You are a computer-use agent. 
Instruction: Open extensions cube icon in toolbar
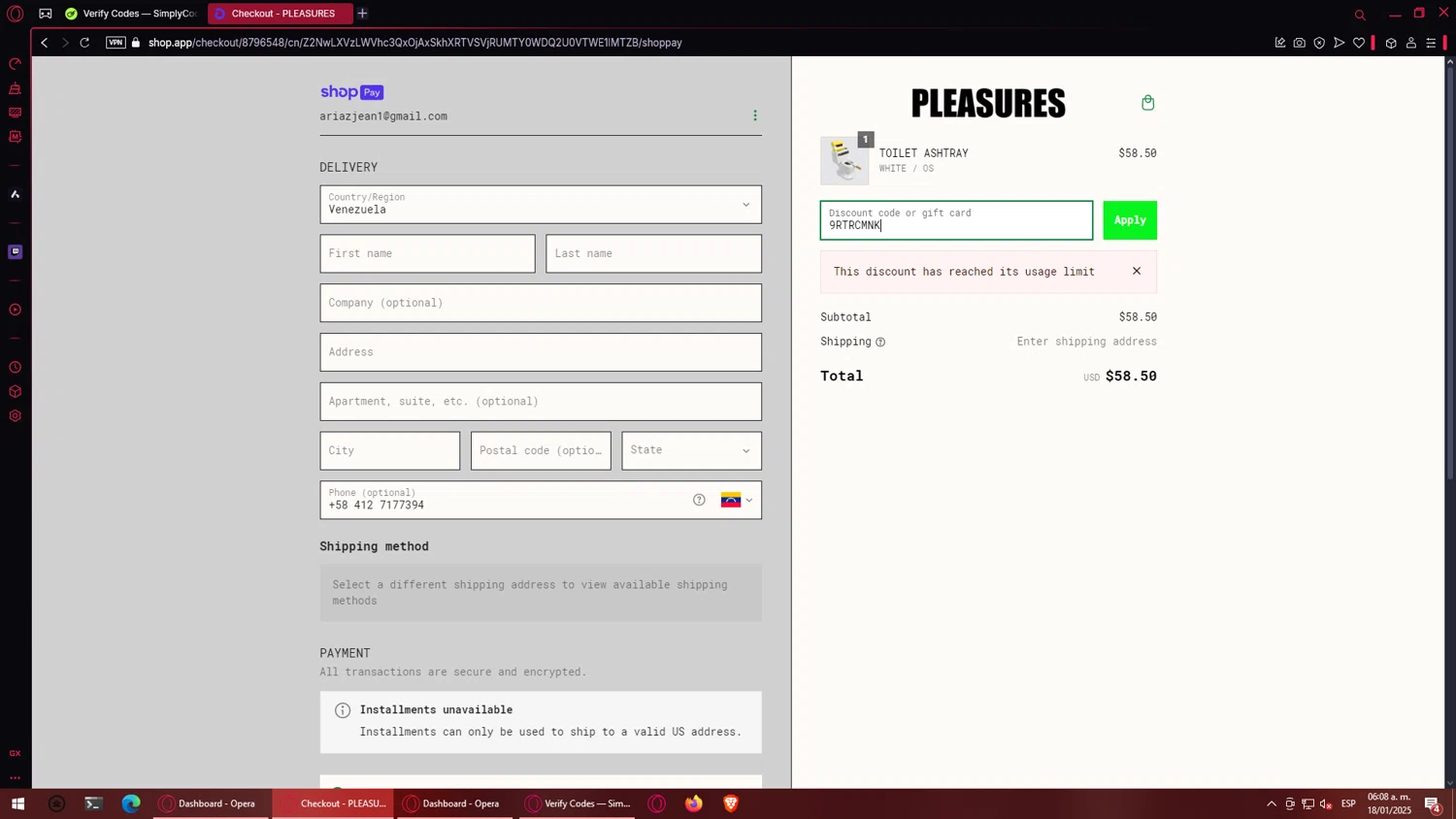coord(1391,43)
